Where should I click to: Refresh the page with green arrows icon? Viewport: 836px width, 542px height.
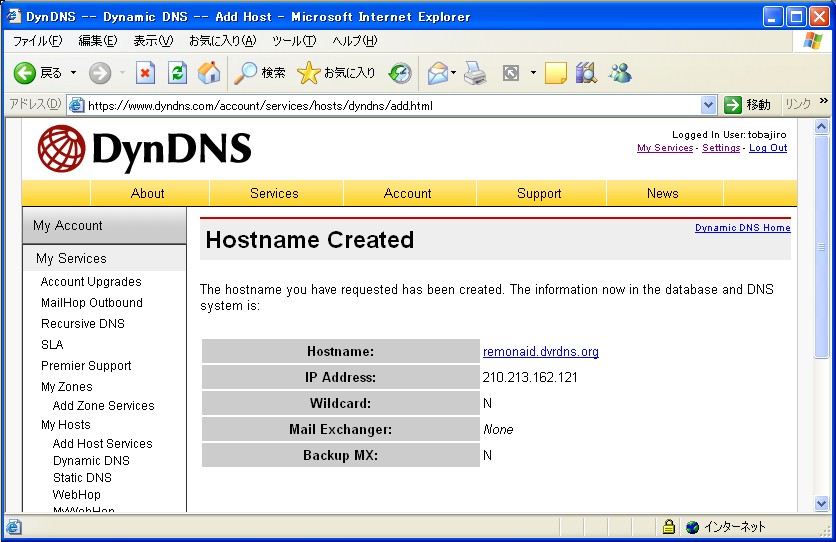177,73
